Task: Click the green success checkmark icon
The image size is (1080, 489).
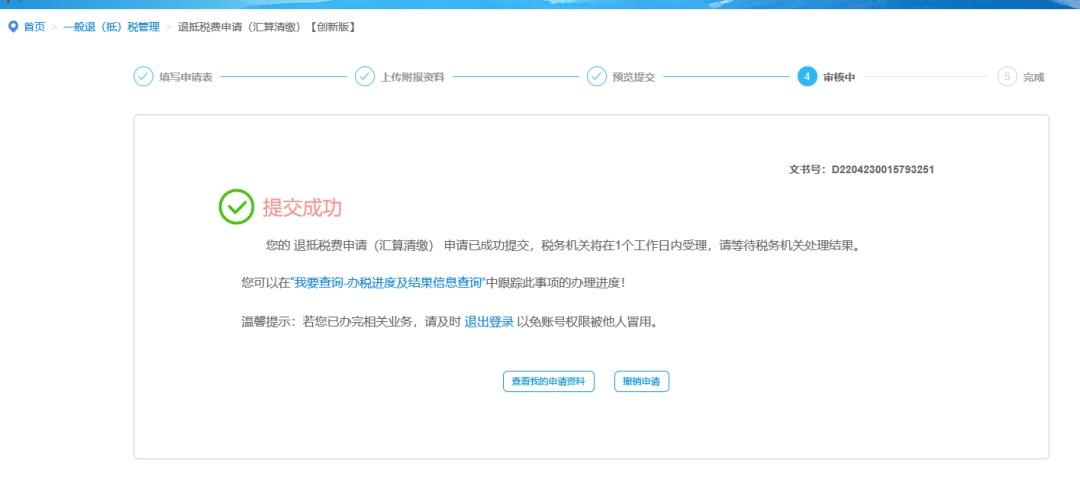Action: tap(236, 207)
